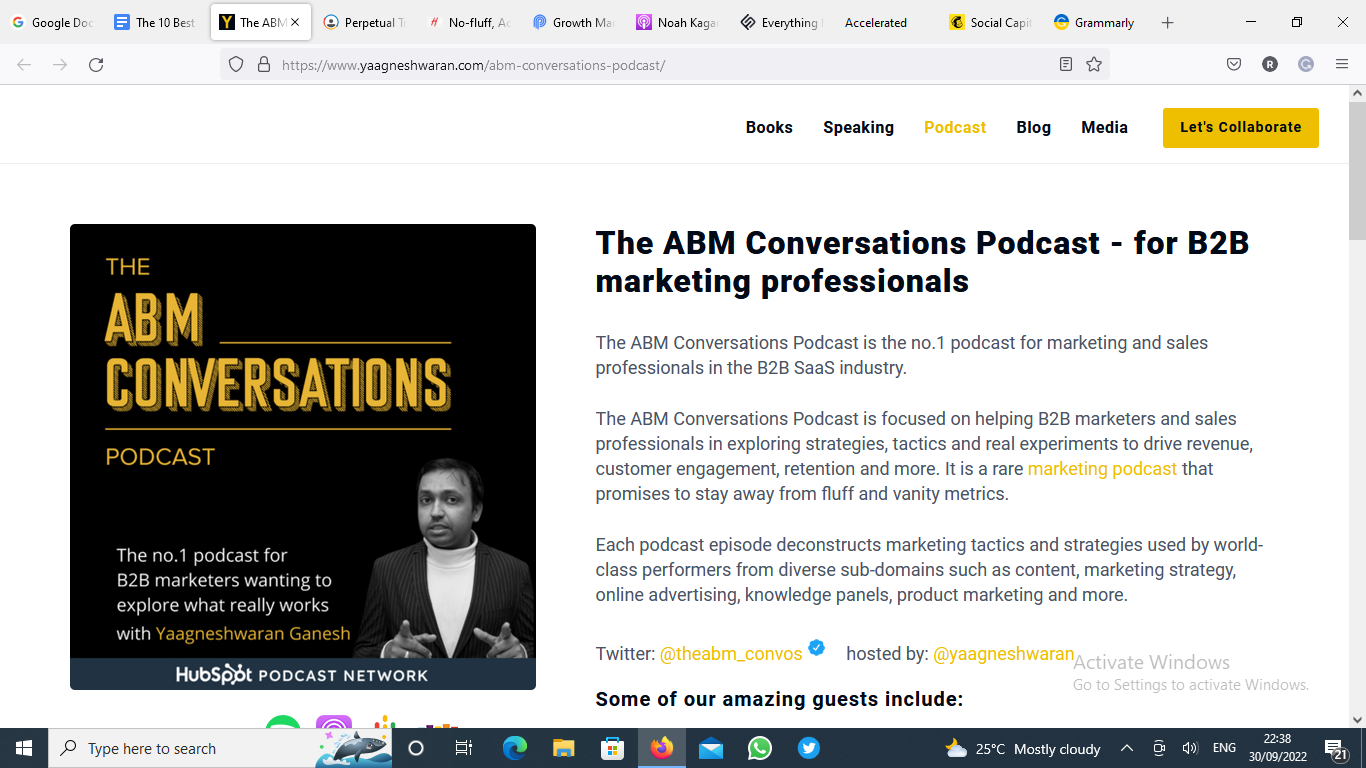Switch to the Everything tab
The height and width of the screenshot is (768, 1366).
click(x=780, y=22)
